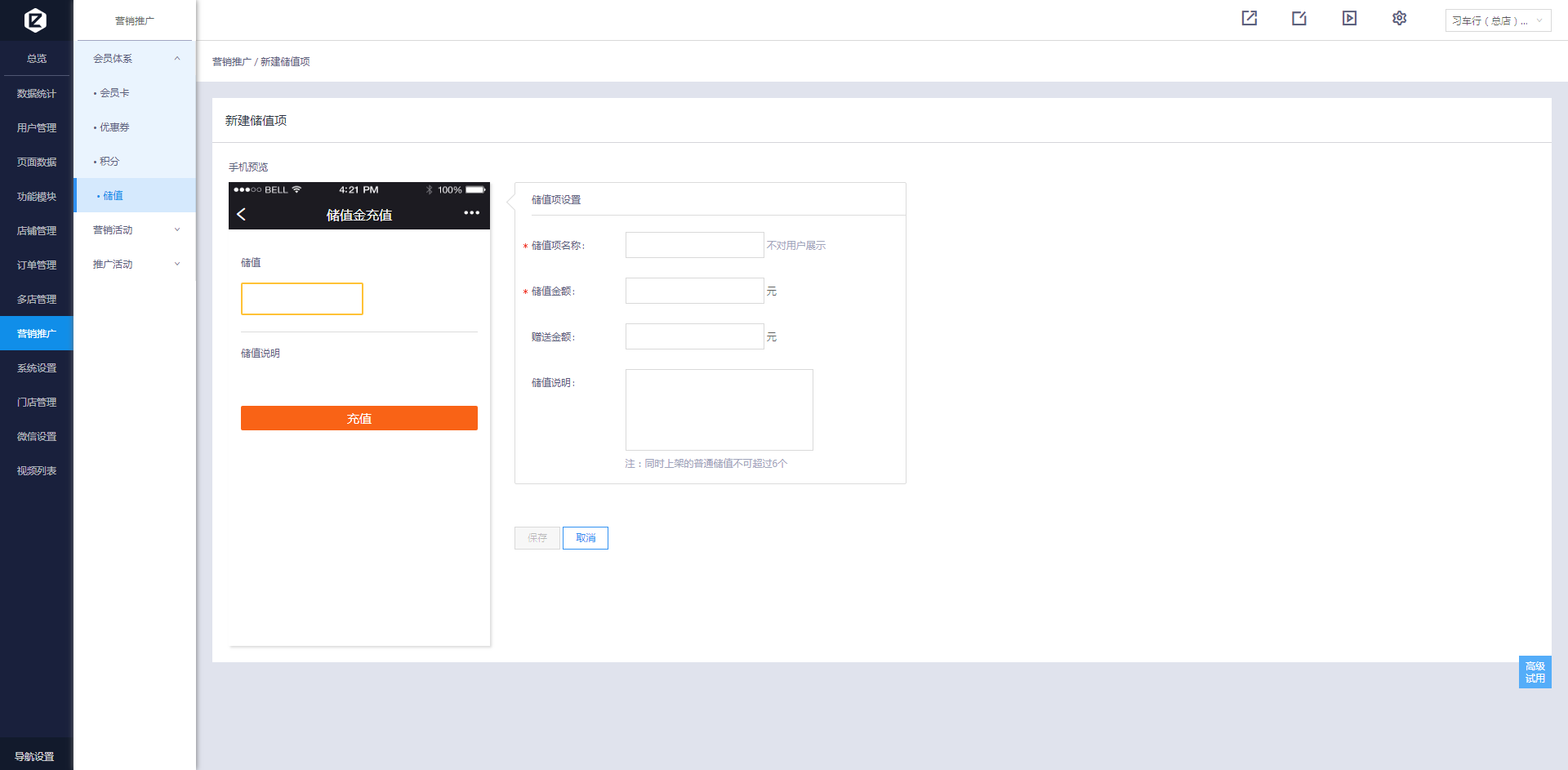This screenshot has height=770, width=1568.
Task: Click the 赠送金额 input field
Action: (694, 336)
